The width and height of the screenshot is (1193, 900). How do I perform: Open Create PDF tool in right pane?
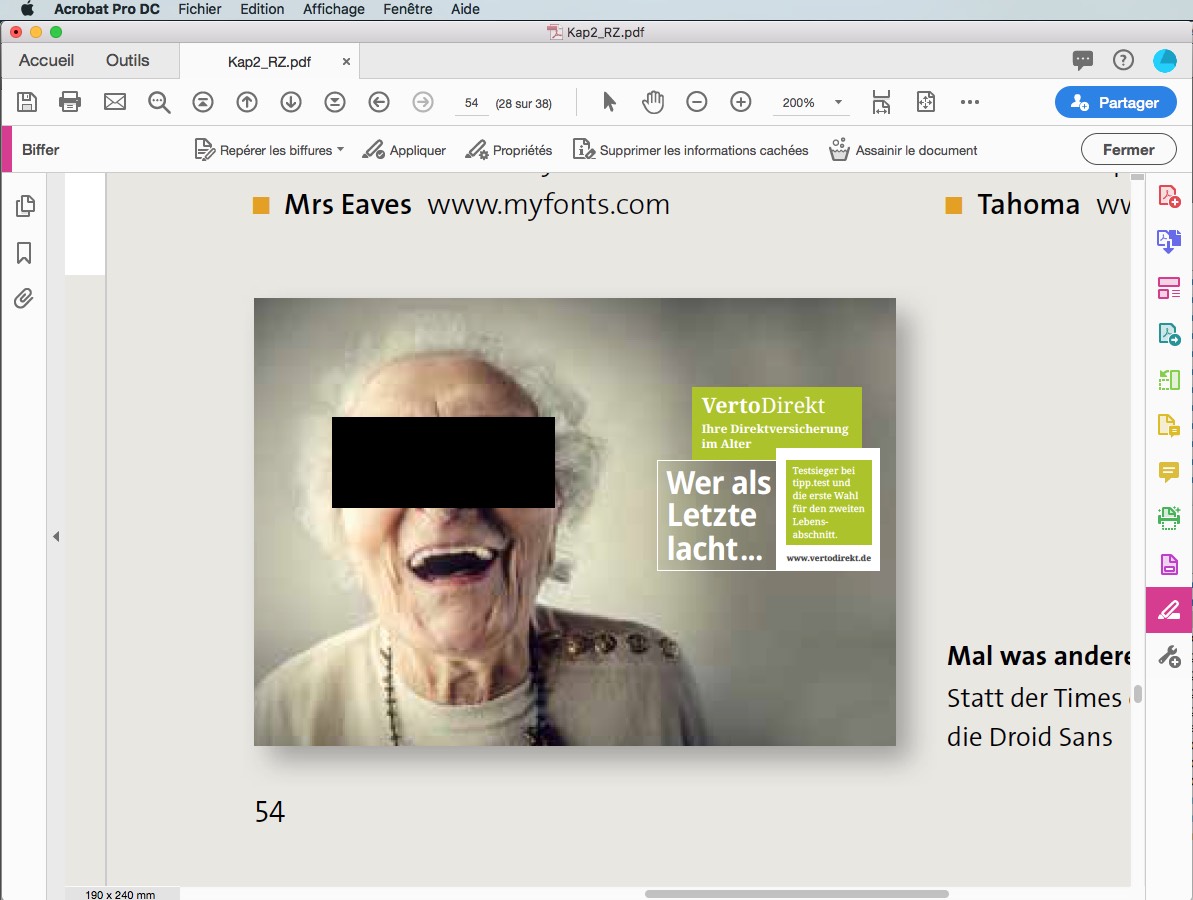pos(1169,196)
